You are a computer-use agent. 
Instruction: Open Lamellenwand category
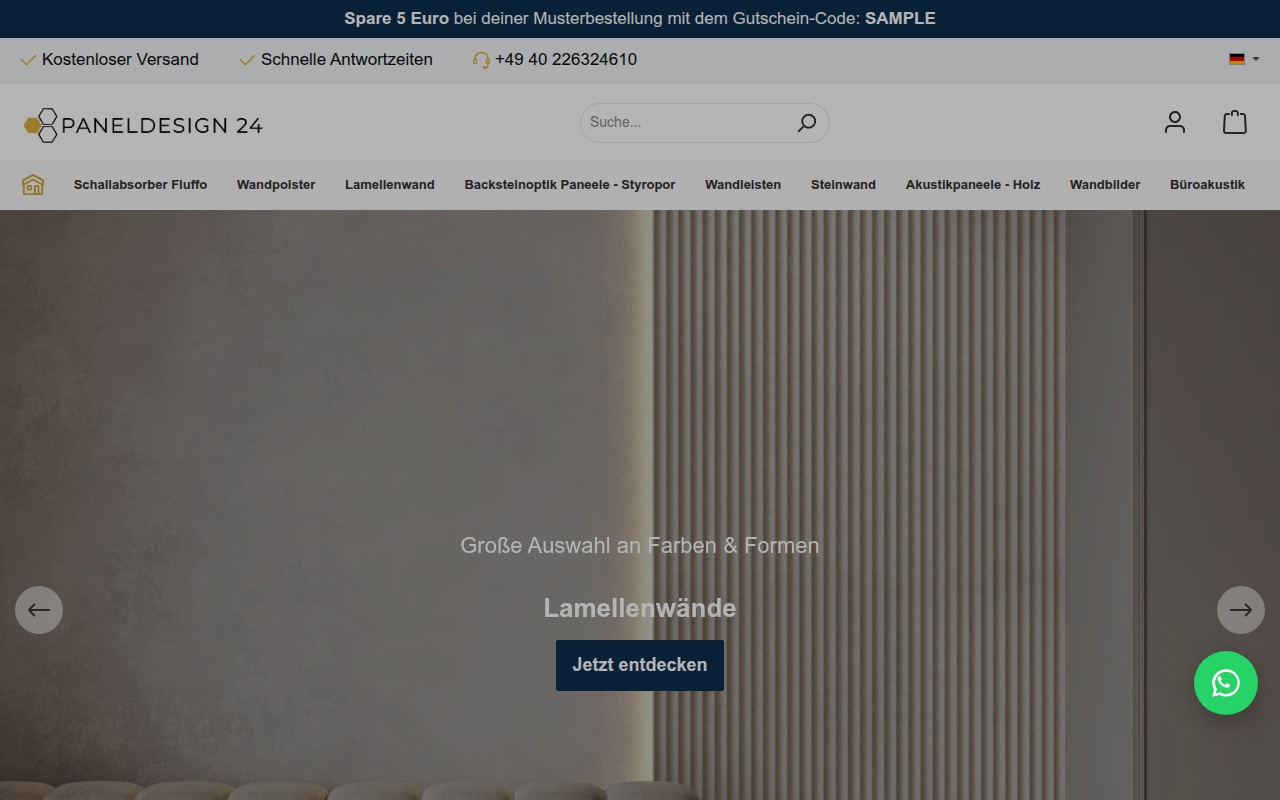[390, 185]
